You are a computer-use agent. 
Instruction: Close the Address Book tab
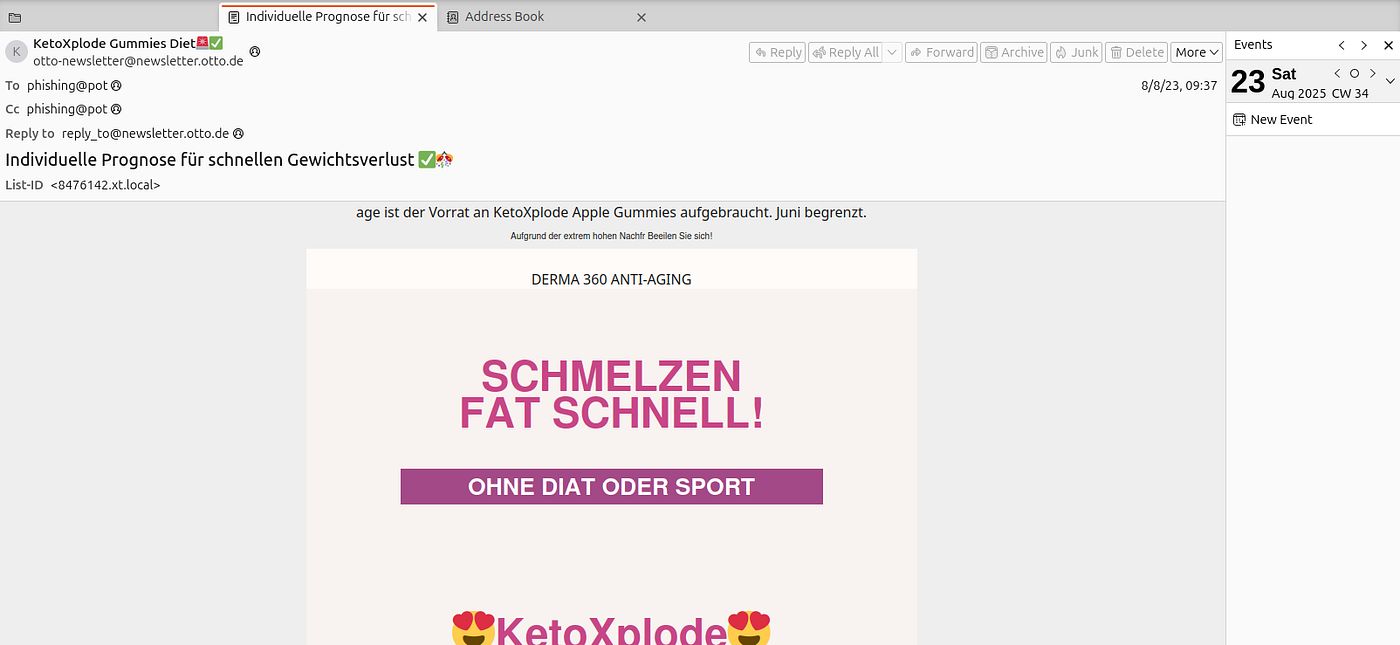coord(641,17)
